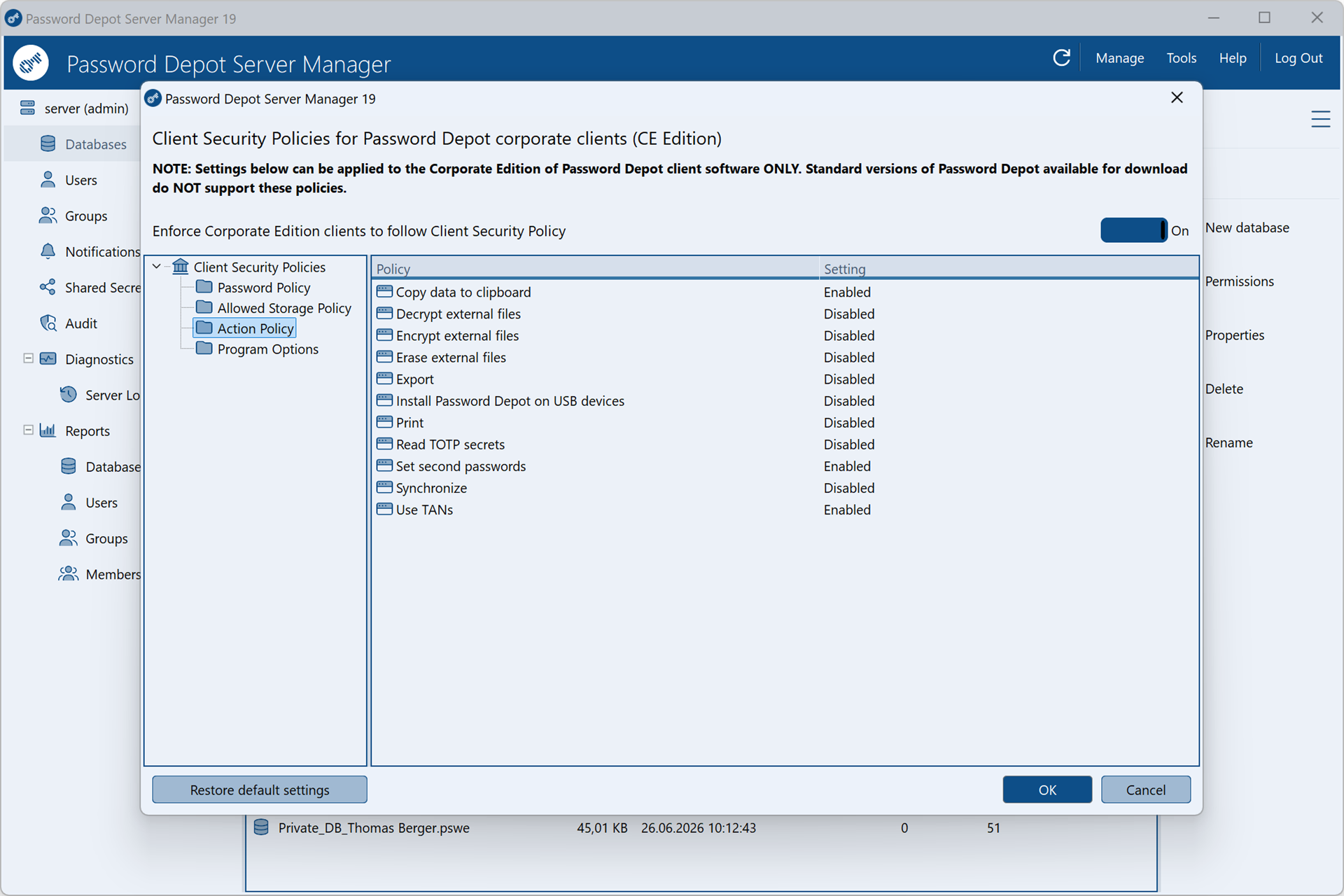Click Private_DB_Thomas Berger.pswe file name
Screen dimensions: 1344x896
(x=374, y=828)
